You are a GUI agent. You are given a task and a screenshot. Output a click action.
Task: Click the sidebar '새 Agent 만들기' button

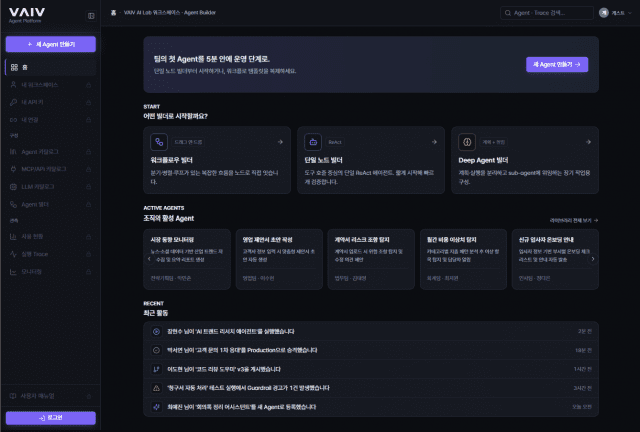coord(51,44)
